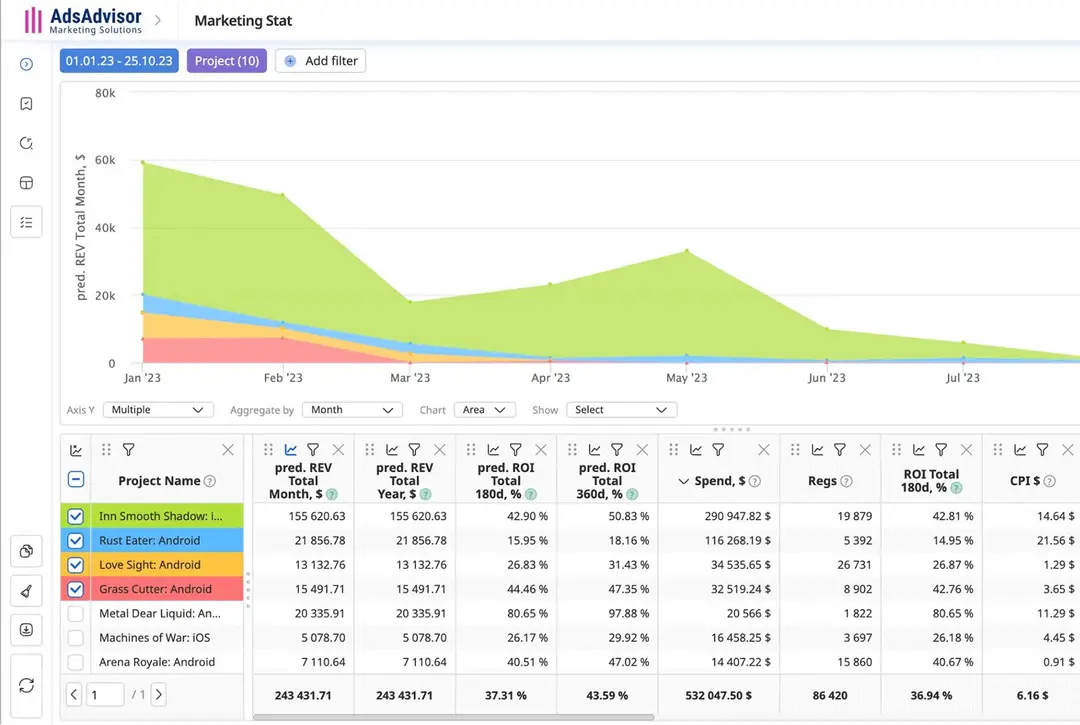
Task: Click chart icon of pred. REV Total Month column
Action: pyautogui.click(x=291, y=450)
